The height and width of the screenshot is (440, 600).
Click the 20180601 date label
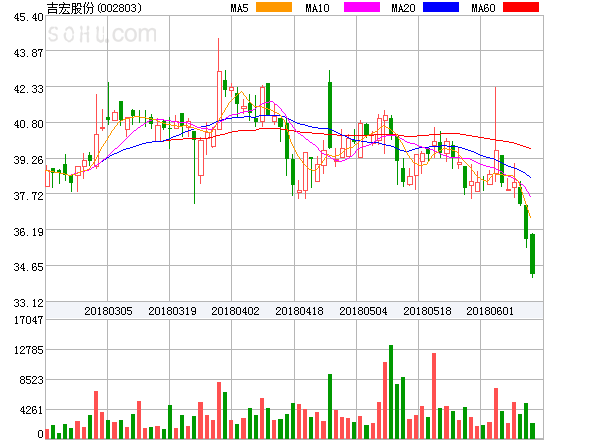click(490, 311)
